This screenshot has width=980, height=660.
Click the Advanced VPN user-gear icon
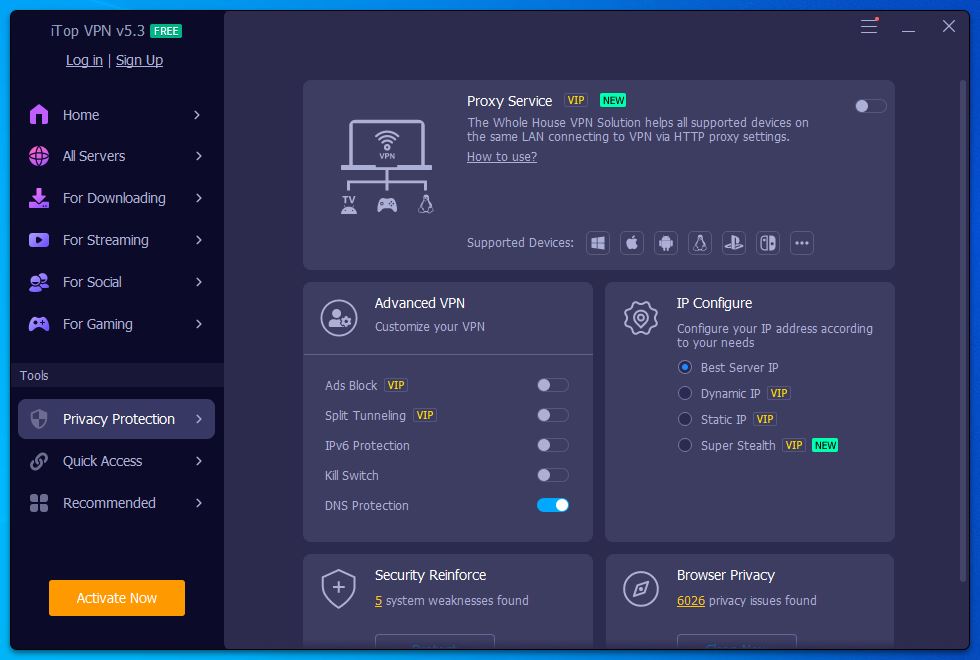339,318
